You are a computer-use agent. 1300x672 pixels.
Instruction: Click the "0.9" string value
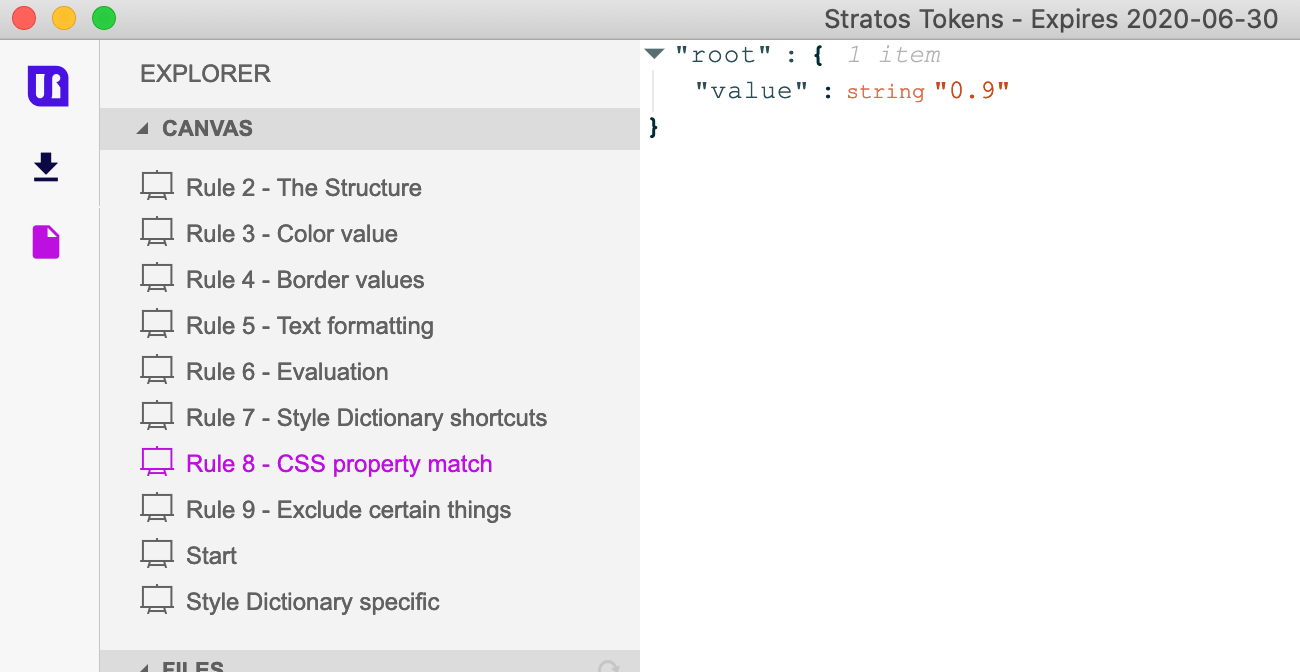click(972, 91)
